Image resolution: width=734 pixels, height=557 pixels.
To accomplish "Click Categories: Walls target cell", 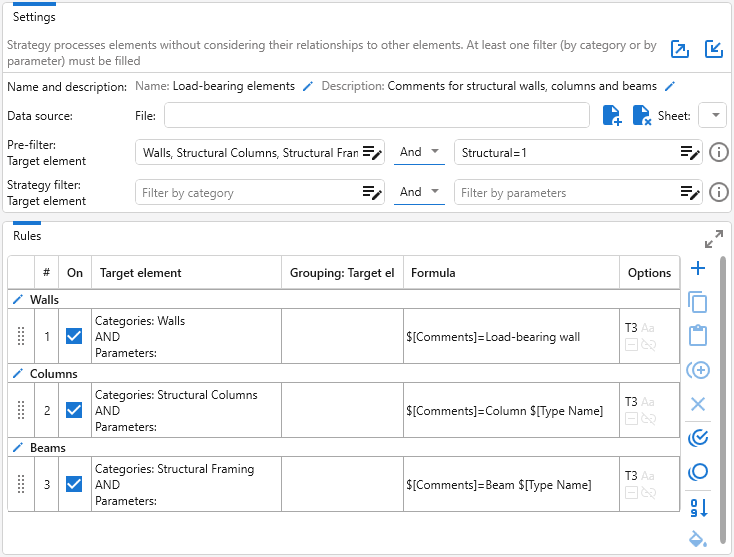I will point(186,336).
